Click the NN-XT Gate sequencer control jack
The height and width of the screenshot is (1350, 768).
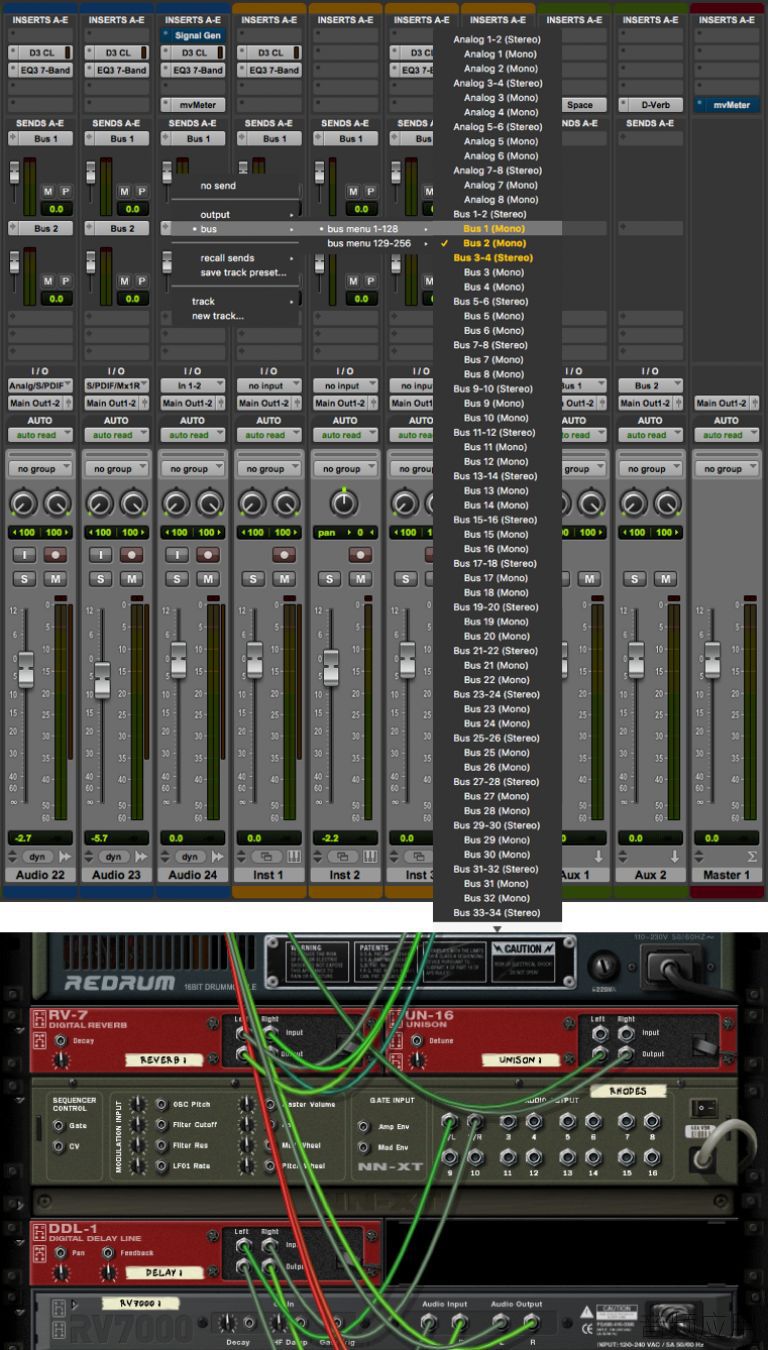point(56,1125)
